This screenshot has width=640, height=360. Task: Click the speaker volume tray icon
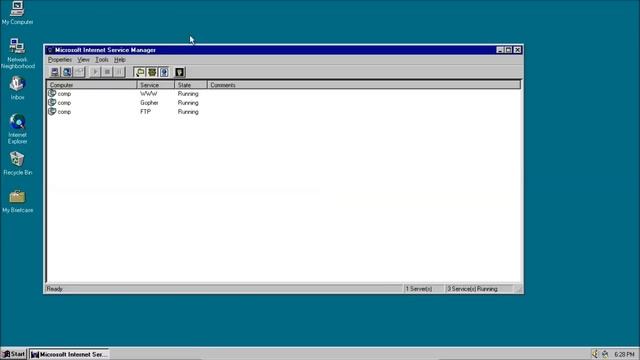pyautogui.click(x=595, y=354)
